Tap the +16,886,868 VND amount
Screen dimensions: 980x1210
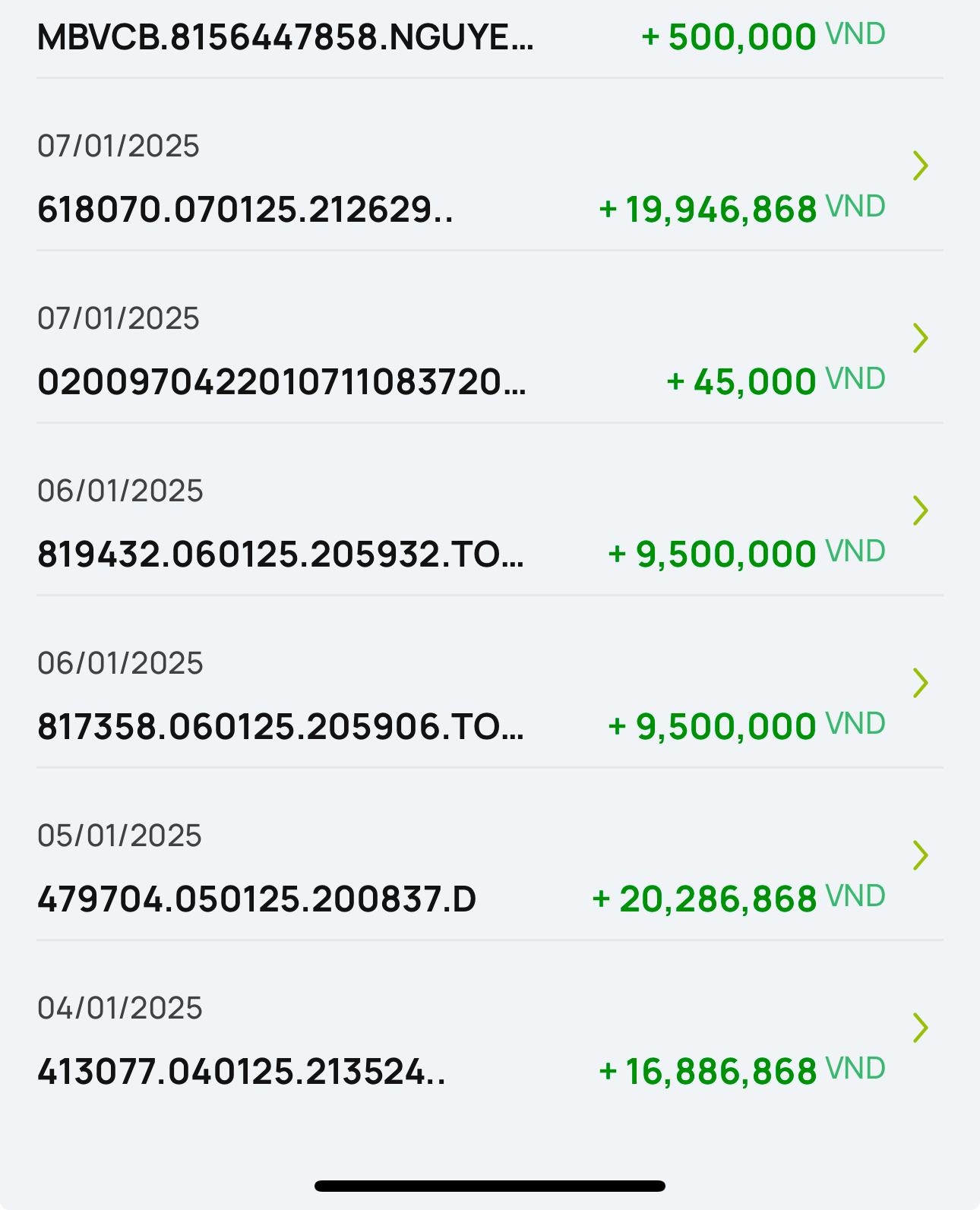click(x=741, y=1071)
